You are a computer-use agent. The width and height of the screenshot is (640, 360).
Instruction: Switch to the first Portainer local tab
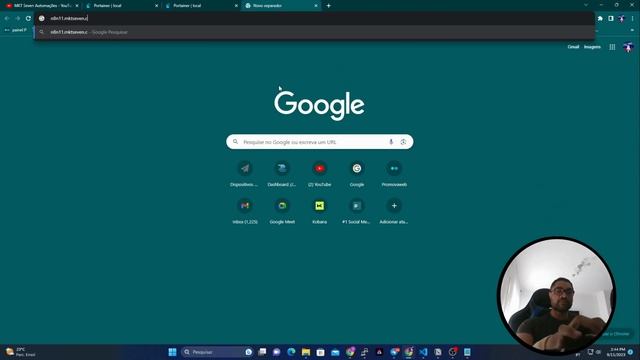(122, 6)
